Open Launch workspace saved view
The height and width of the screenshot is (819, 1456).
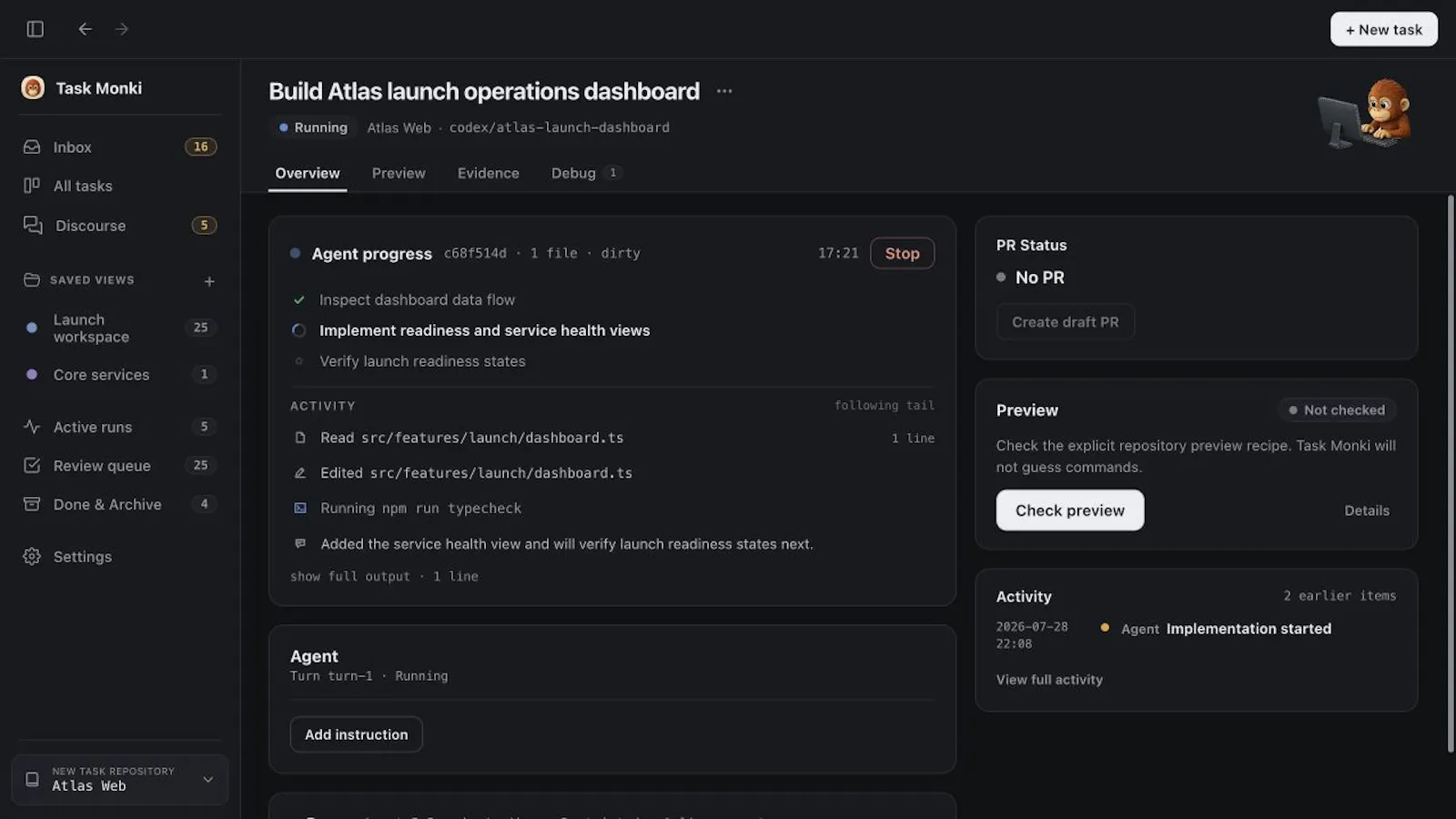pos(119,328)
